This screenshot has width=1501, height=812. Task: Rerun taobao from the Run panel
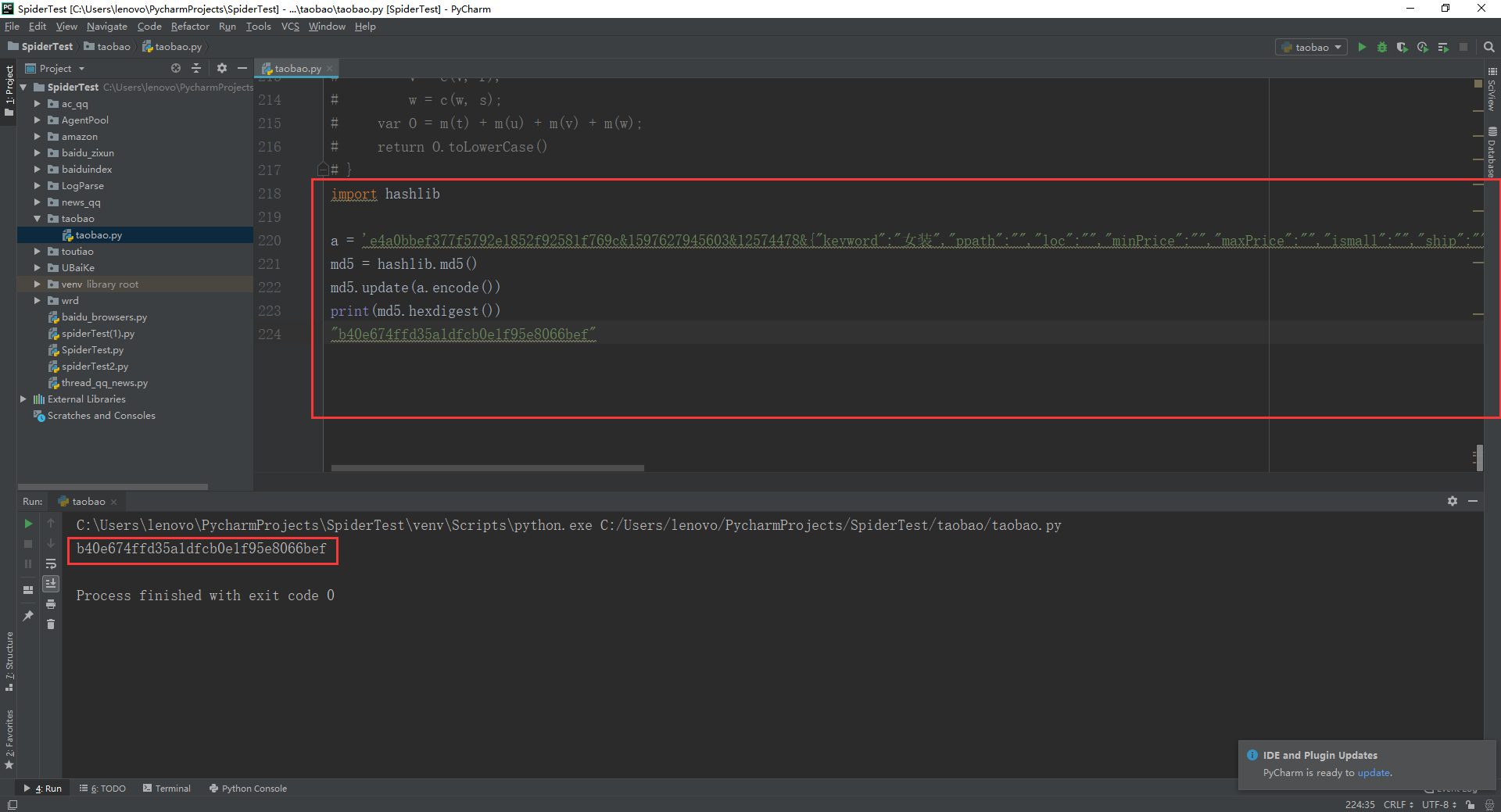pyautogui.click(x=28, y=523)
